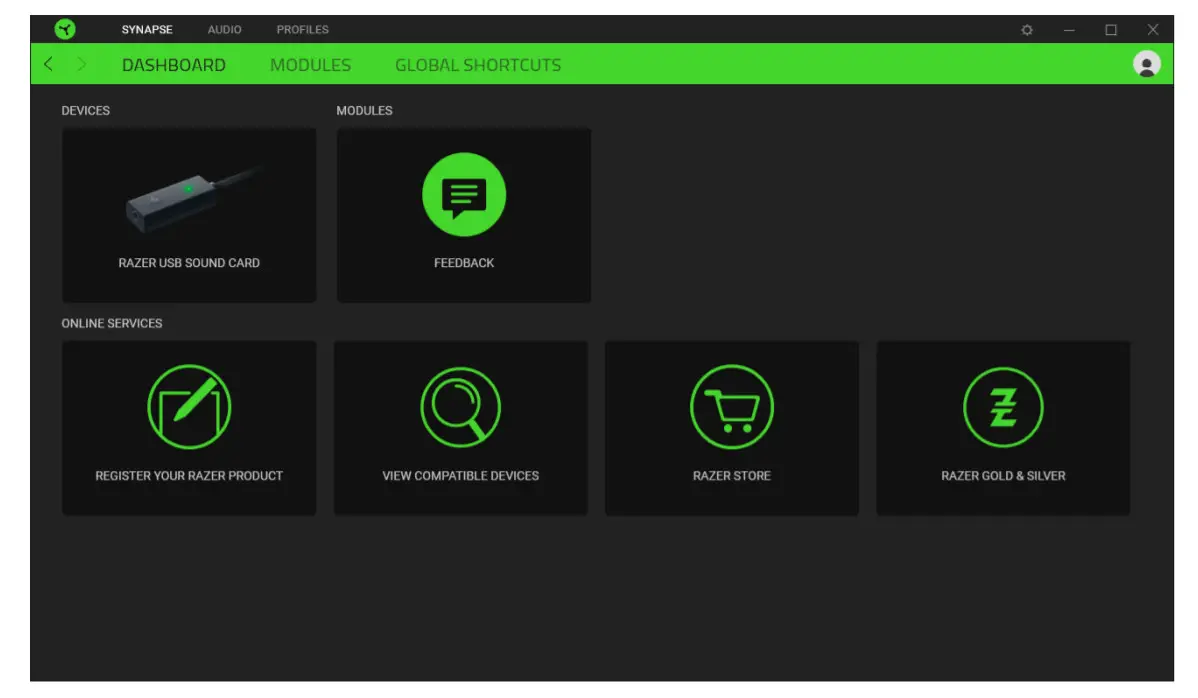
Task: Select the DASHBOARD tab
Action: click(x=174, y=64)
